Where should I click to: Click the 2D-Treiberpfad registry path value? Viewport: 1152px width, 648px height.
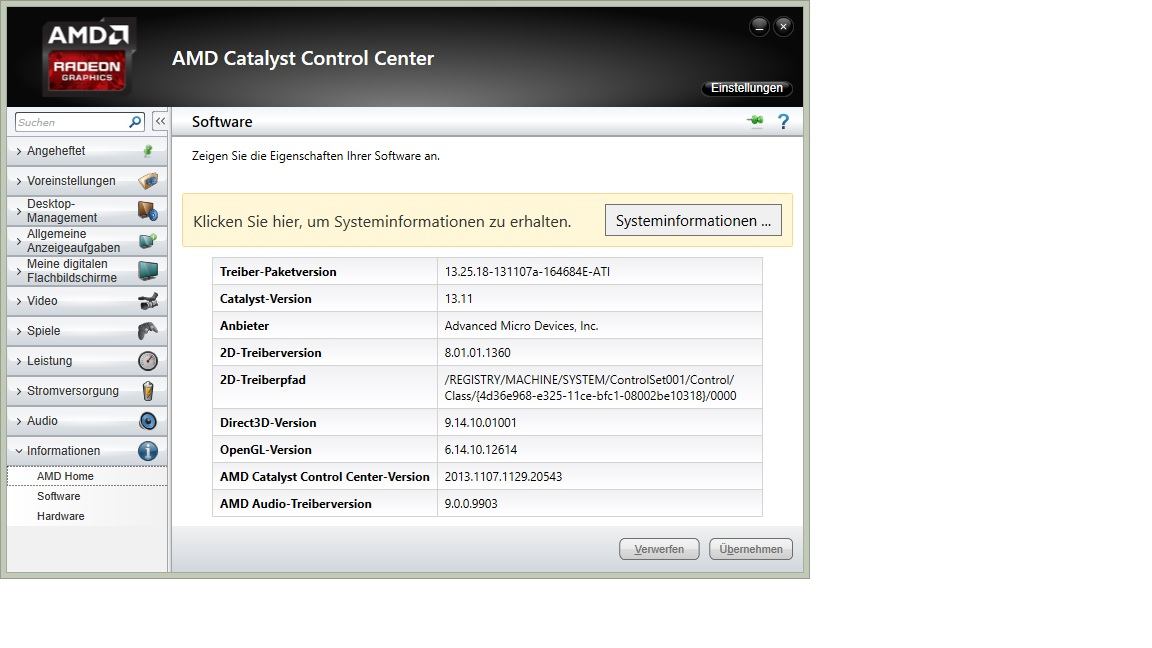590,387
